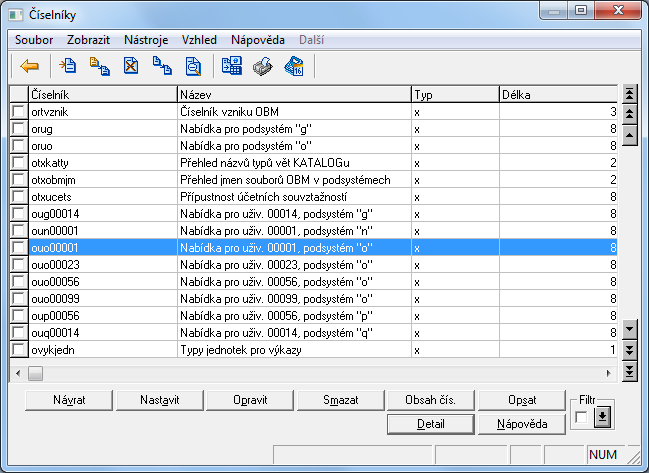The image size is (649, 473).
Task: Tick the checkbox for row ortvznik
Action: [18, 112]
